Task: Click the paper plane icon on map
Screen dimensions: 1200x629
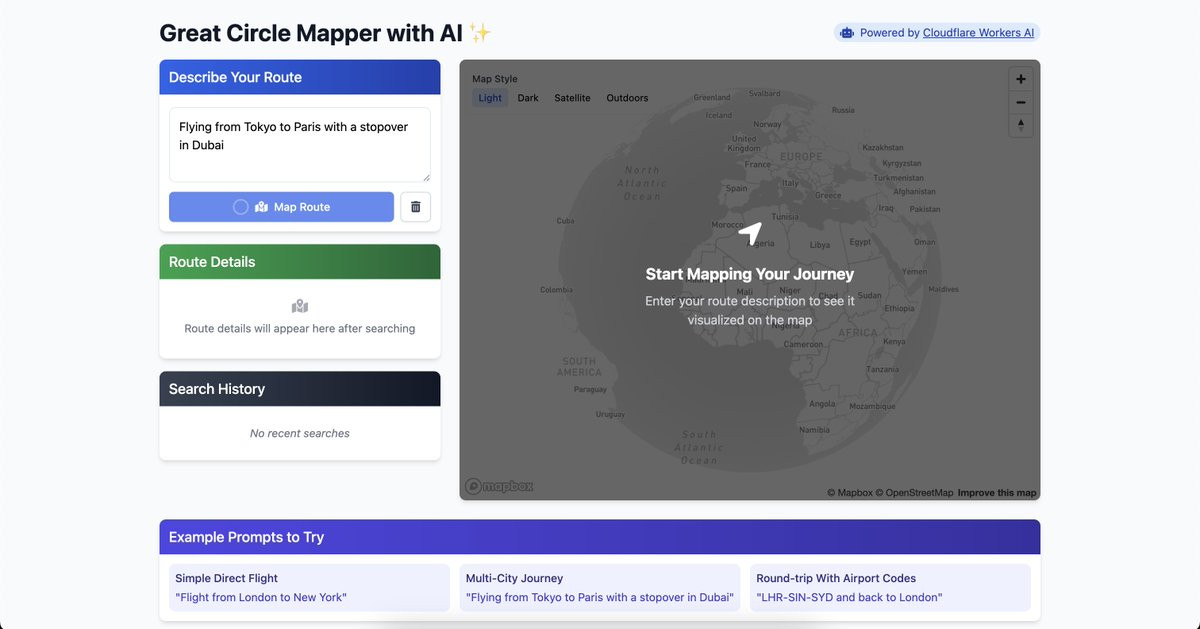Action: click(x=750, y=233)
